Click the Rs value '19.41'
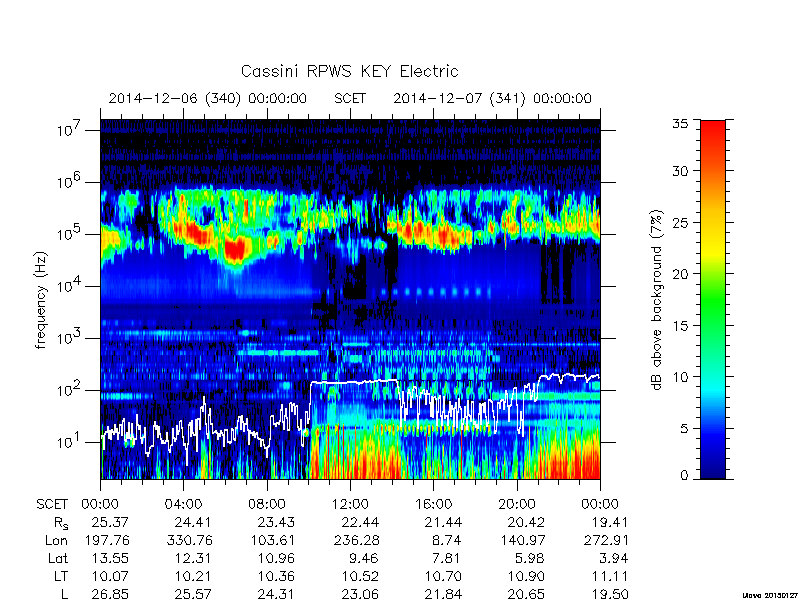Viewport: 800px width, 600px height. coord(609,522)
